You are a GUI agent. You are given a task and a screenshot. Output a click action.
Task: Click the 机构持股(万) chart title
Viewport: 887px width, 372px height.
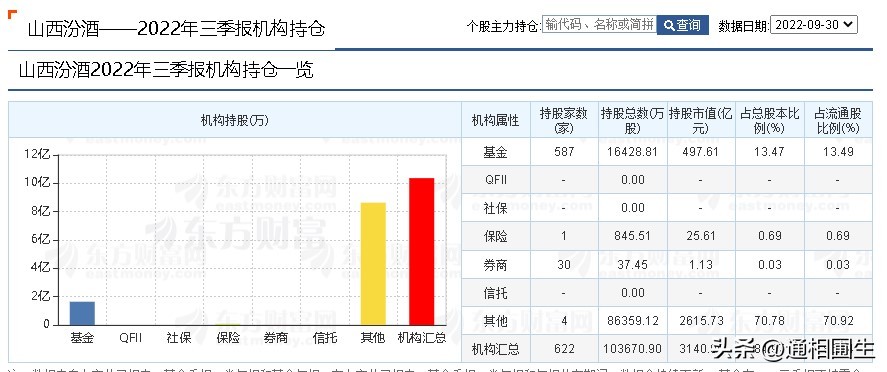tap(234, 120)
